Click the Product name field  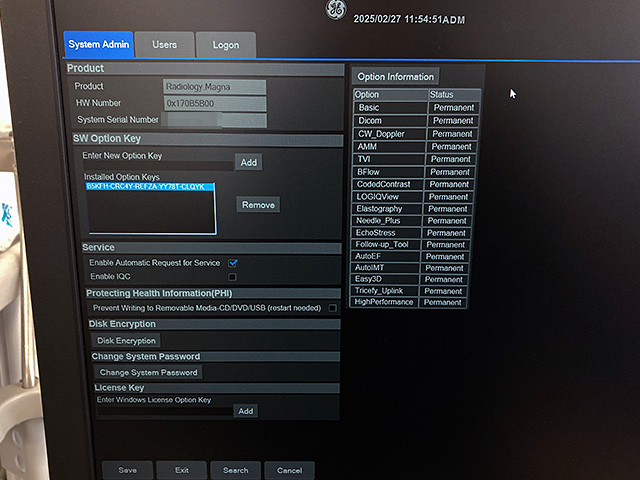(x=214, y=87)
